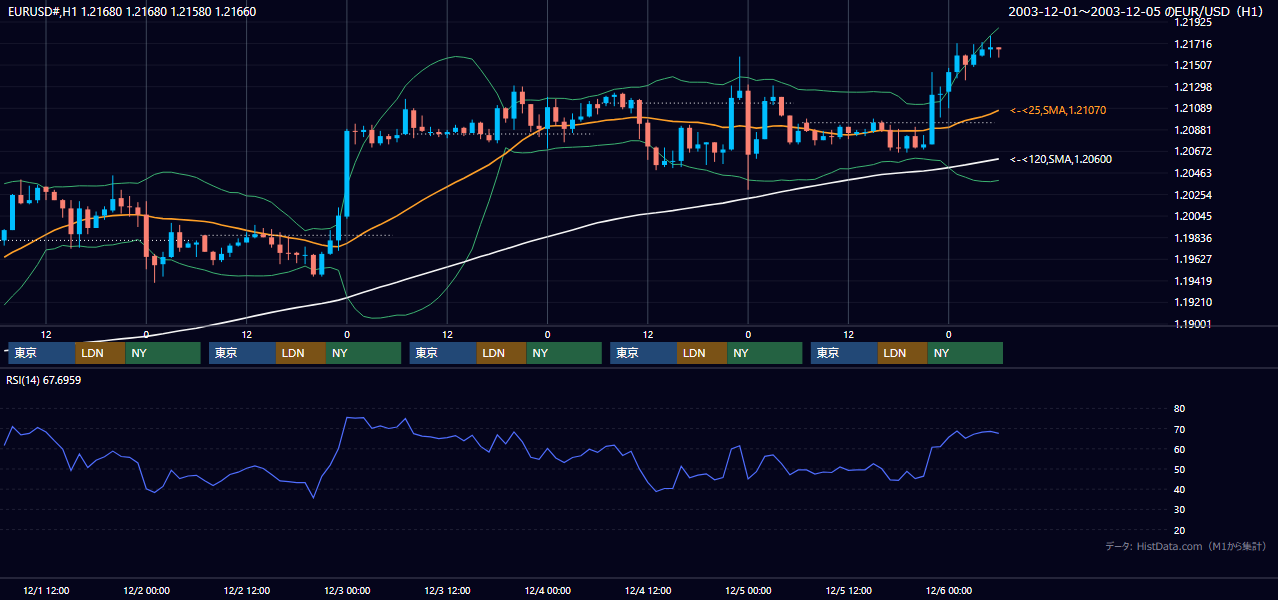This screenshot has width=1278, height=600.
Task: Click price axis value 1.20254
Action: pyautogui.click(x=1193, y=195)
